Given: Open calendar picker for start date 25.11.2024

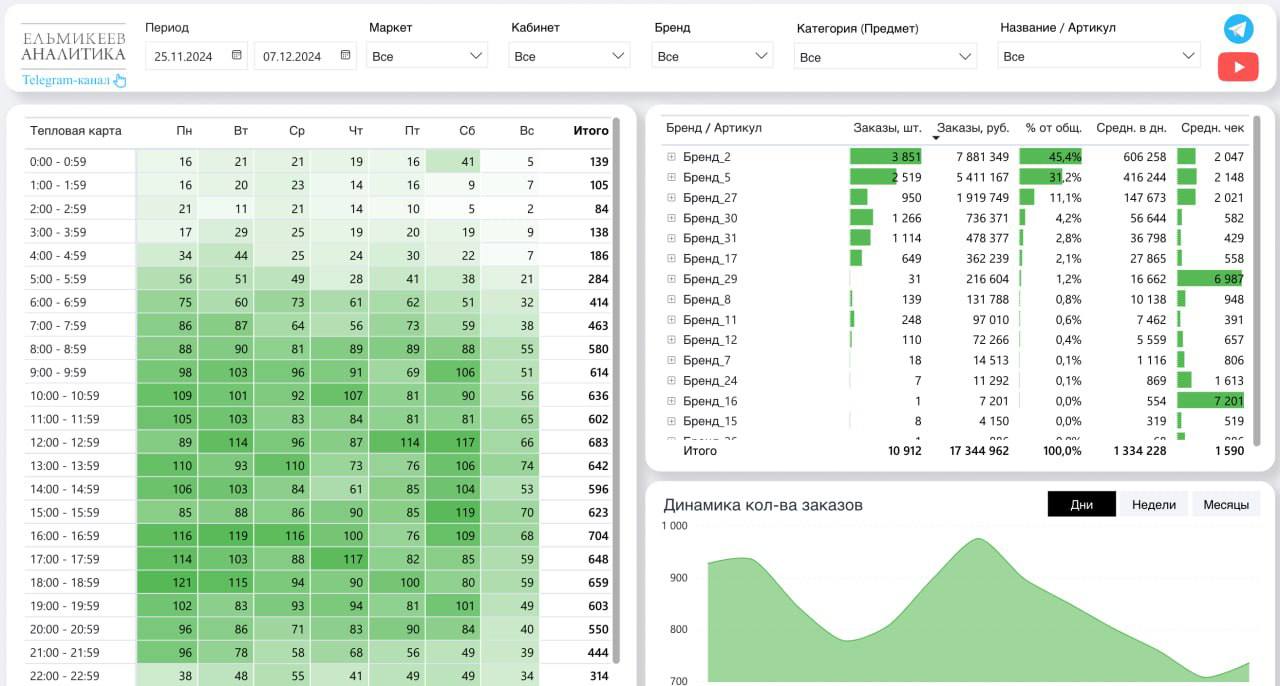Looking at the screenshot, I should pos(237,55).
